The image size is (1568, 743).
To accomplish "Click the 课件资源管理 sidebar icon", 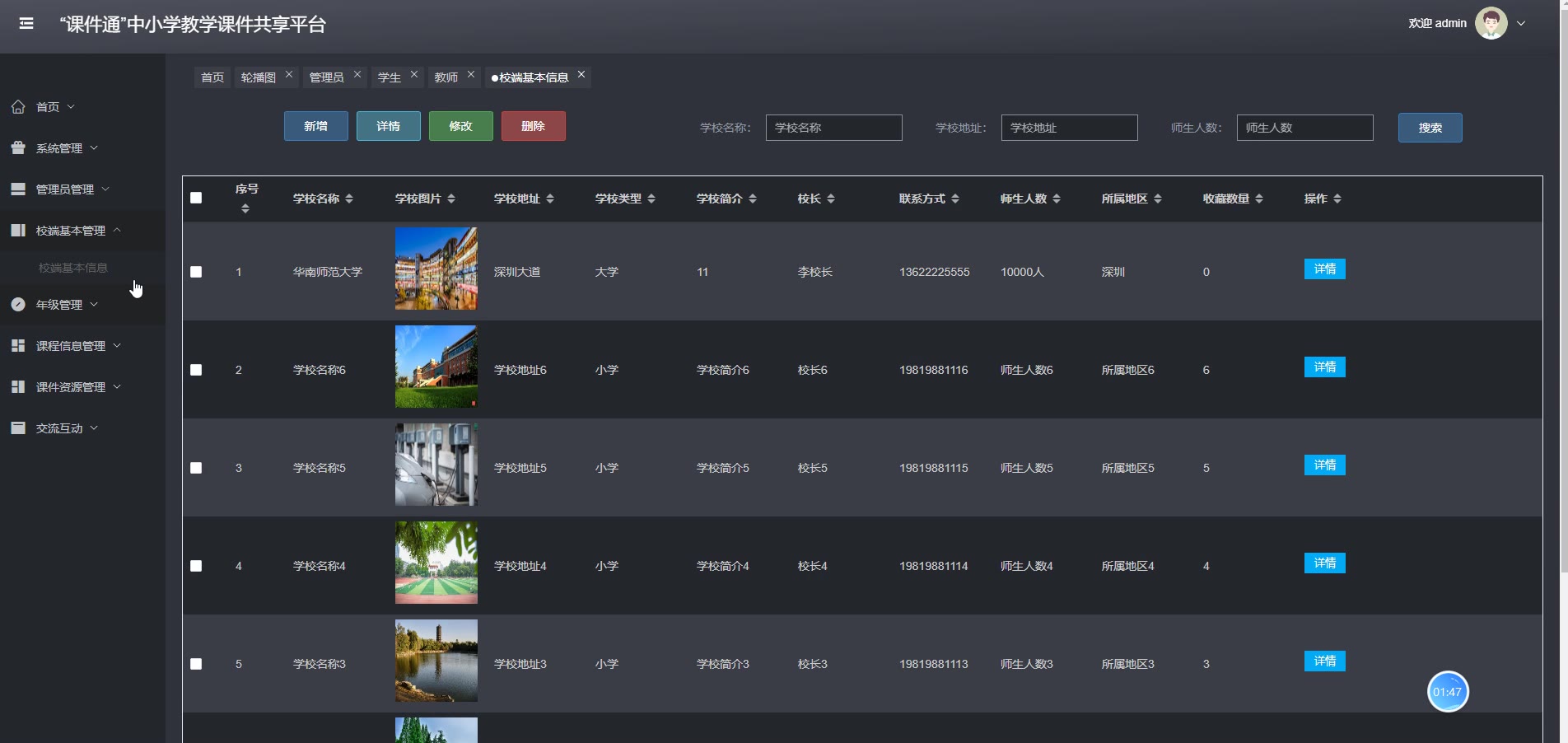I will tap(18, 386).
